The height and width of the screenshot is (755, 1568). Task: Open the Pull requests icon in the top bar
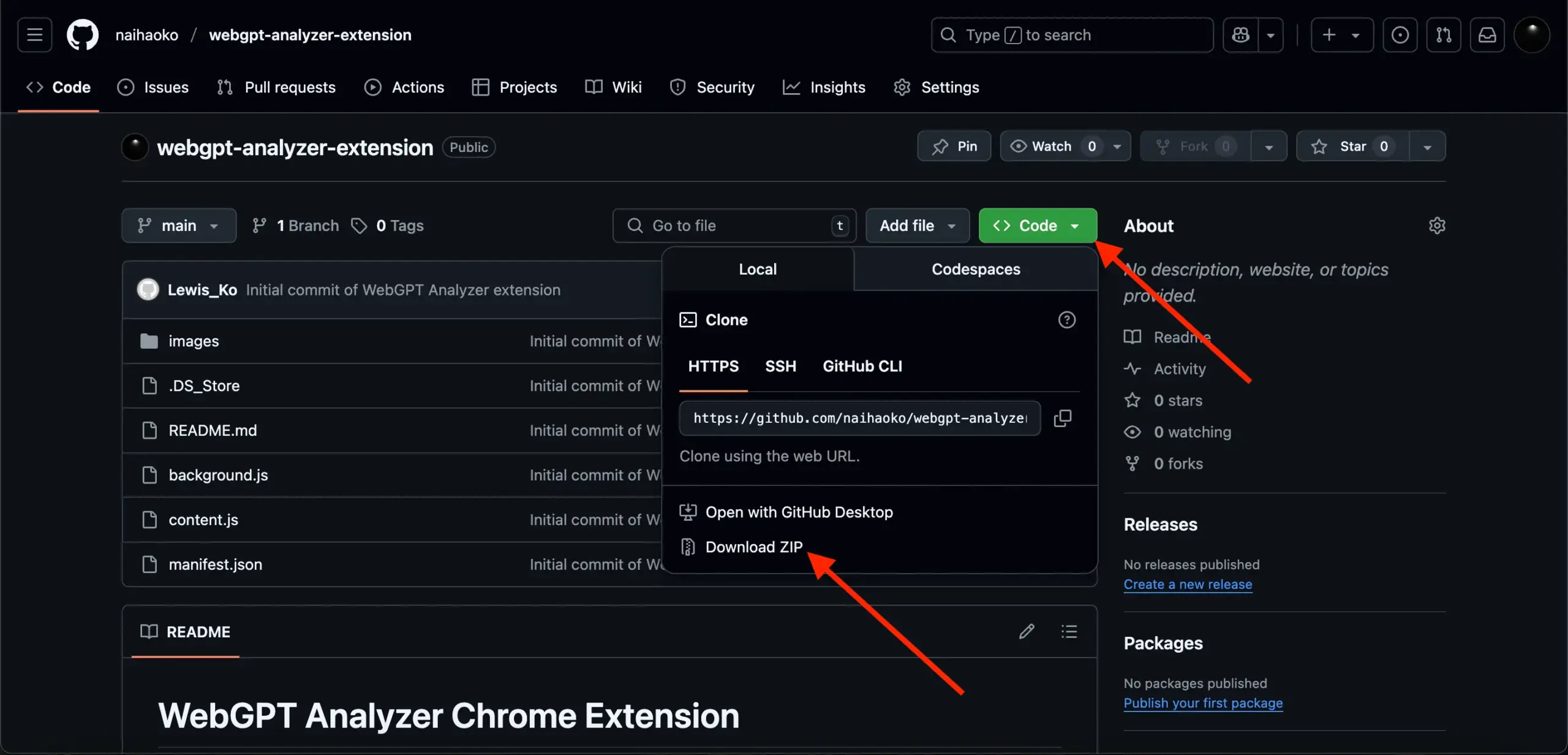(1444, 35)
